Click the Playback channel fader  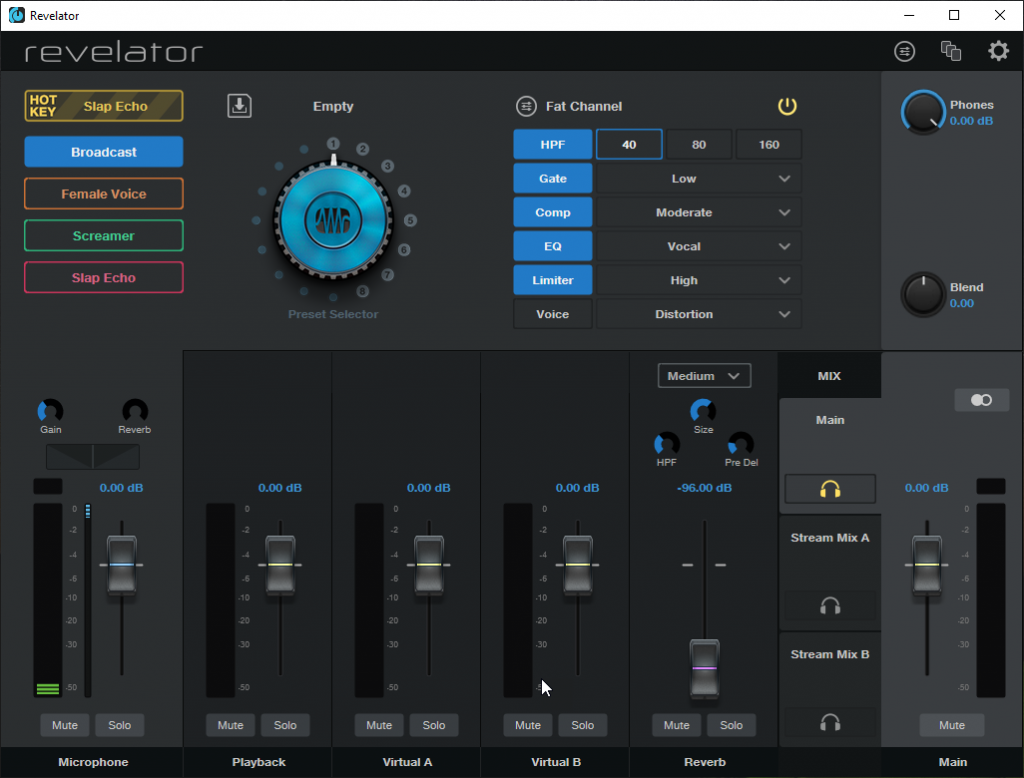point(280,564)
